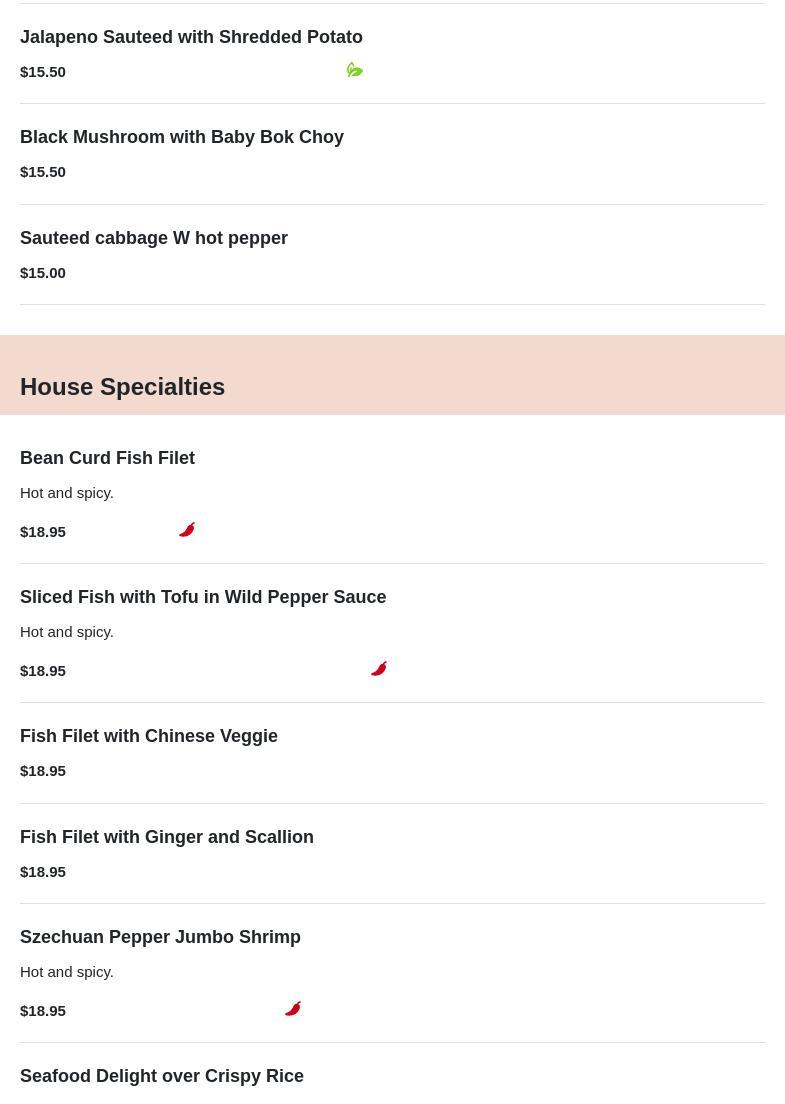
Task: Click $18.95 price under Fish Filet with Chinese Veggie
Action: point(42,771)
